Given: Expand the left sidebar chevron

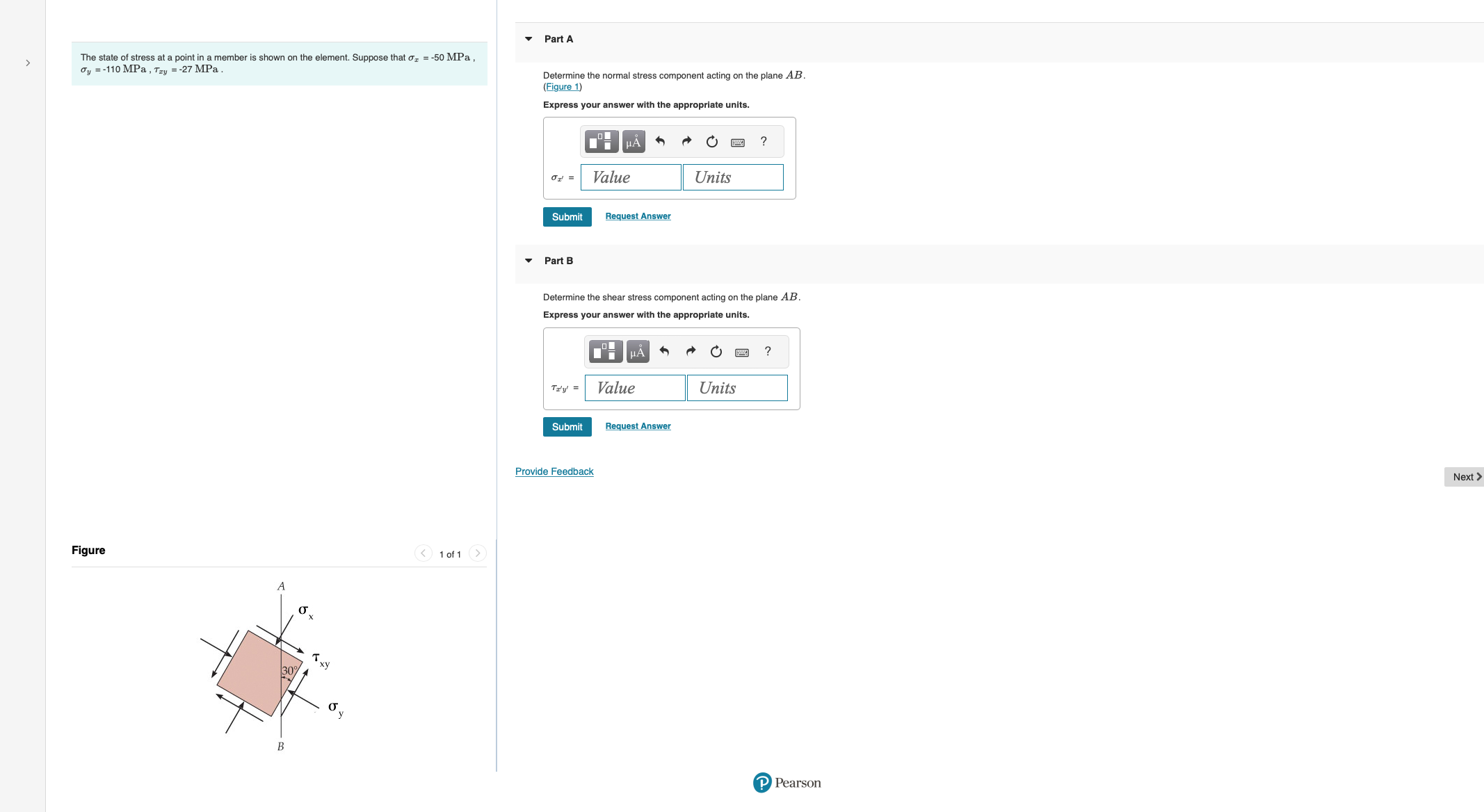Looking at the screenshot, I should (27, 63).
